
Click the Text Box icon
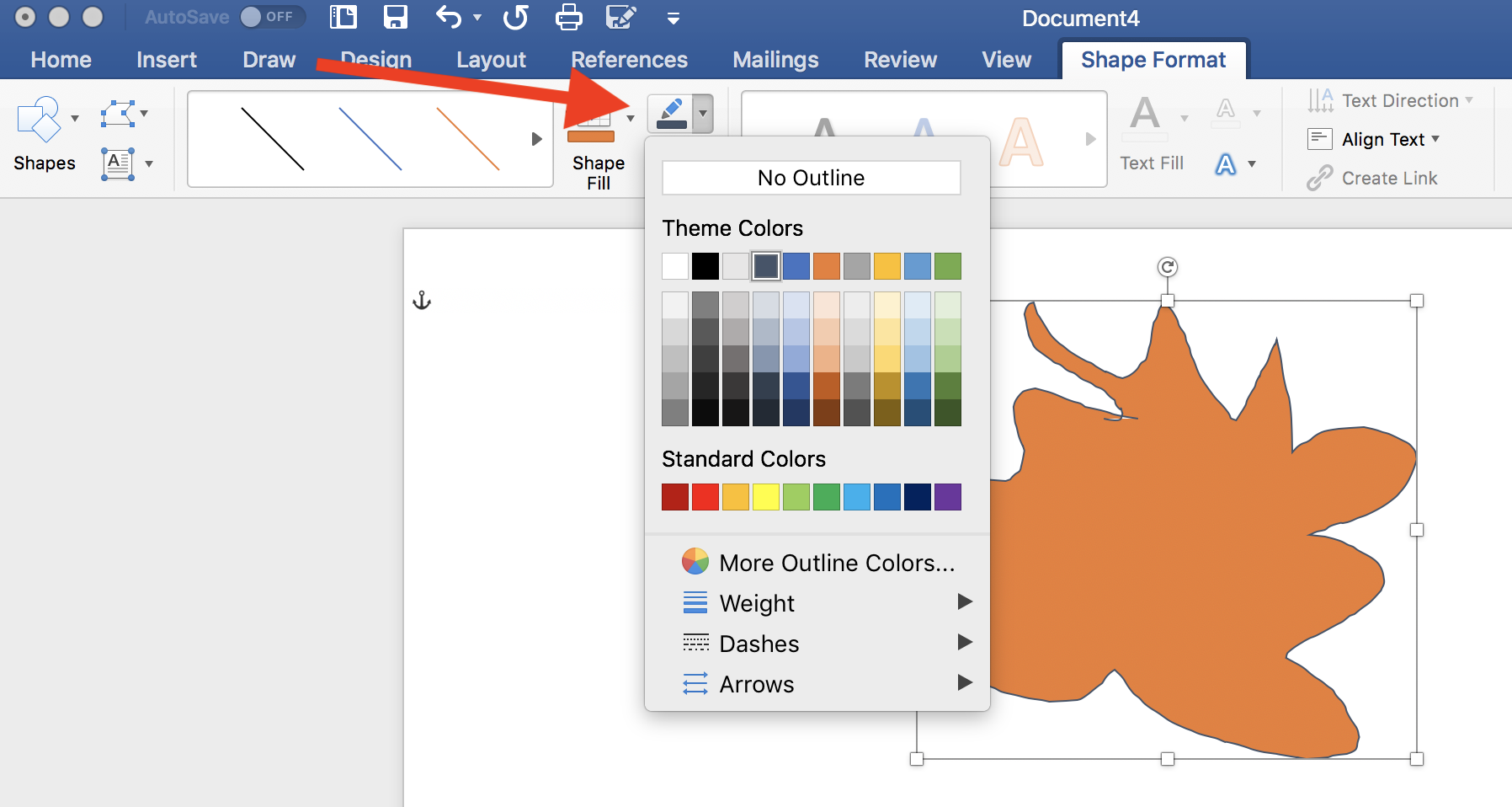(x=118, y=163)
